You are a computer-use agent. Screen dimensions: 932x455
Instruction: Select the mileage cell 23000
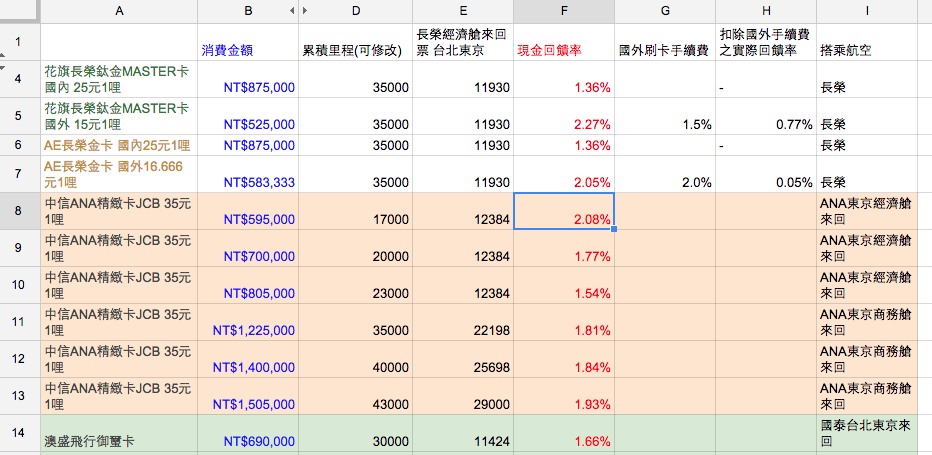point(355,284)
